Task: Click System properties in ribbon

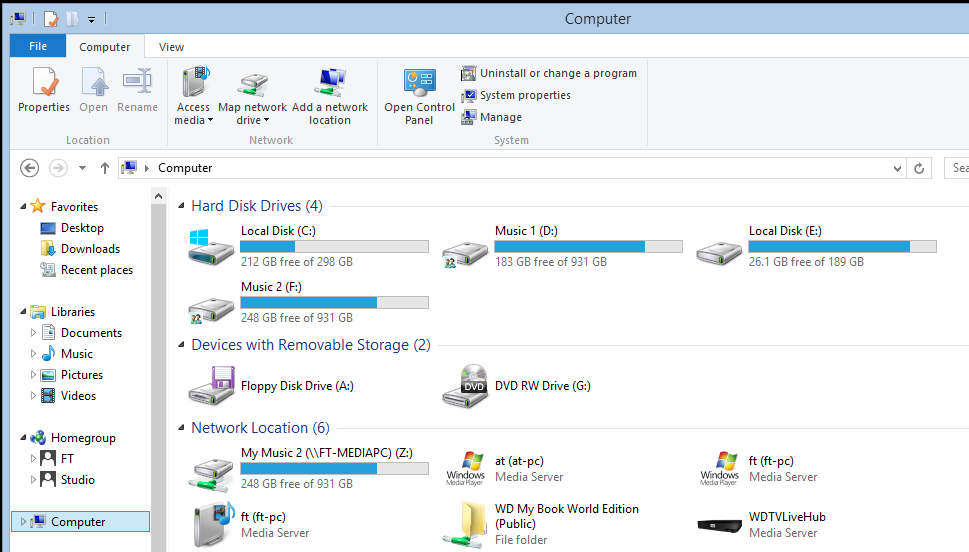Action: click(x=524, y=95)
